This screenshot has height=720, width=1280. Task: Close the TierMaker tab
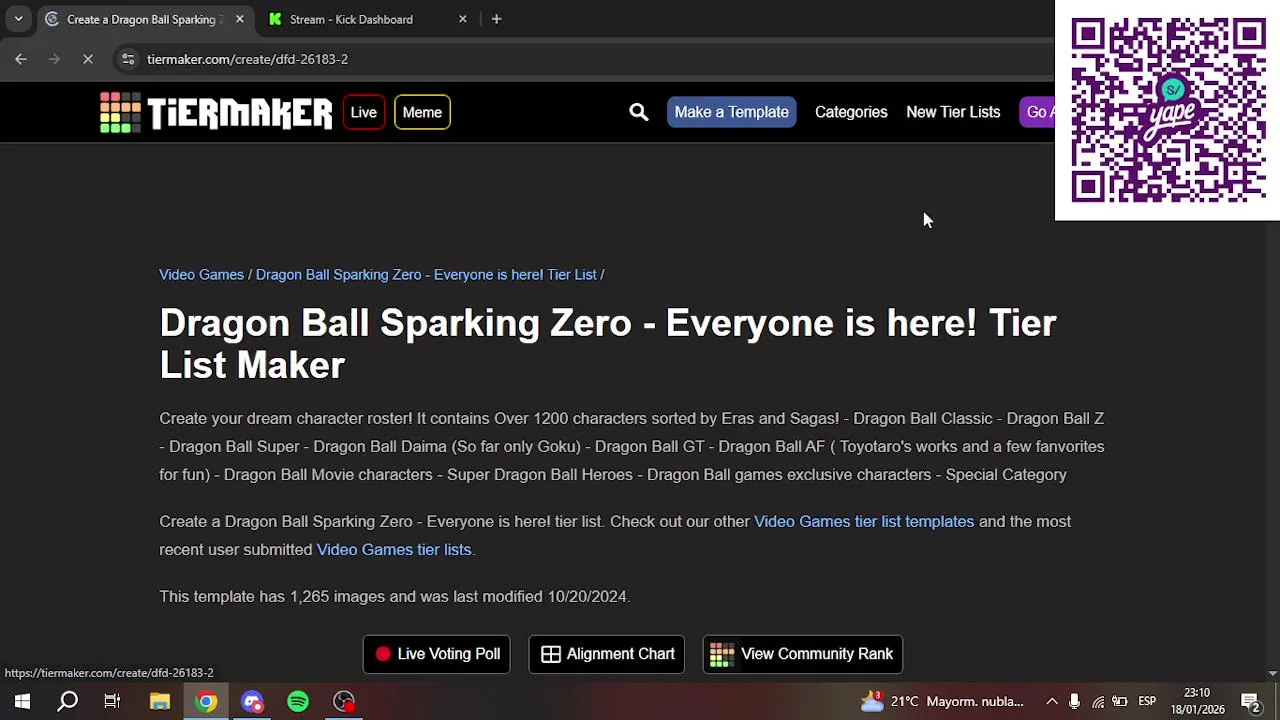pos(239,19)
